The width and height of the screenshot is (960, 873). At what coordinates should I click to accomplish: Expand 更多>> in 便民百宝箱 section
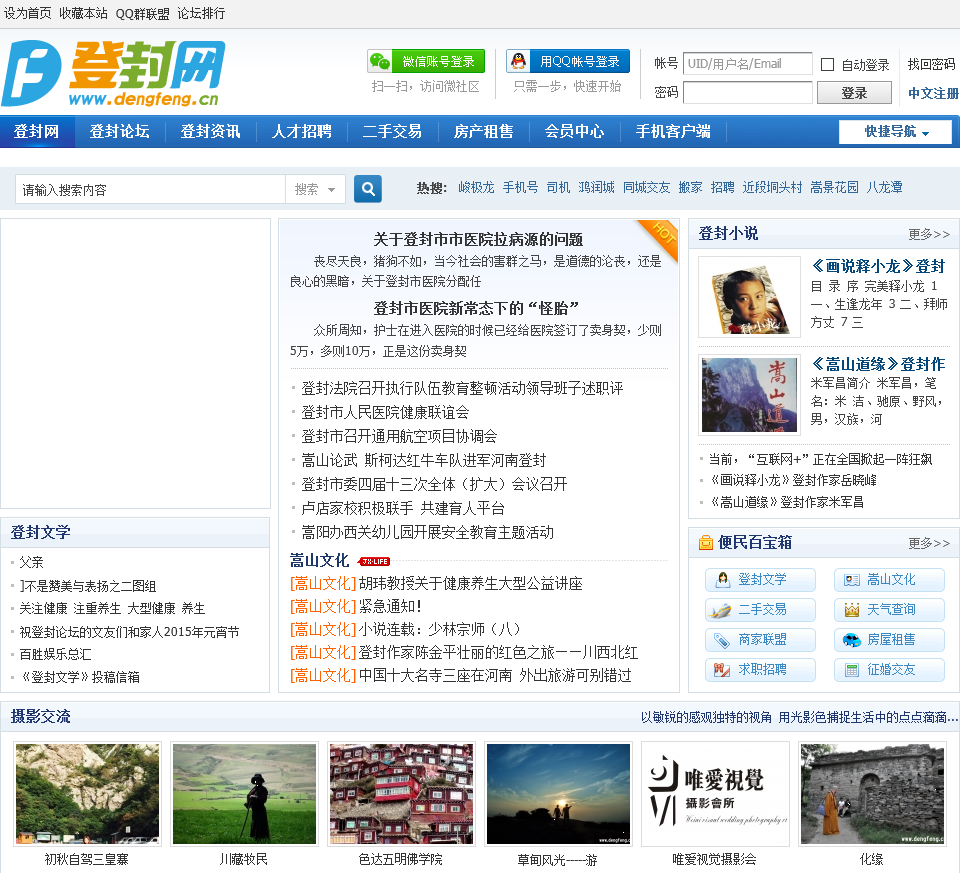point(928,543)
